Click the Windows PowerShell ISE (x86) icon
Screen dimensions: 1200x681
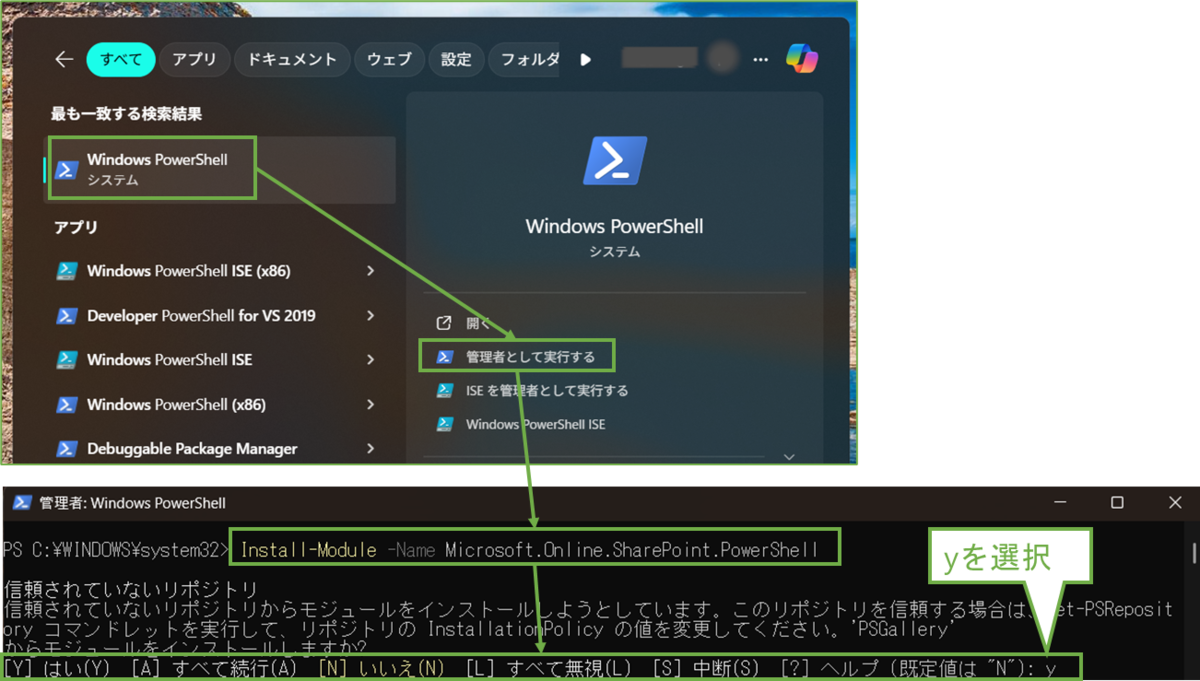click(x=67, y=271)
